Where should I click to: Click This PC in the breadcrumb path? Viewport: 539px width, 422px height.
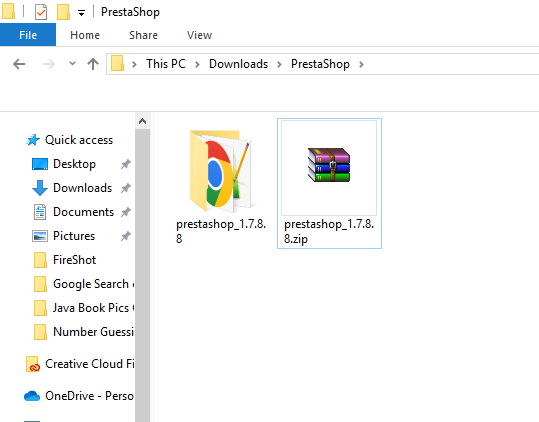[x=166, y=64]
